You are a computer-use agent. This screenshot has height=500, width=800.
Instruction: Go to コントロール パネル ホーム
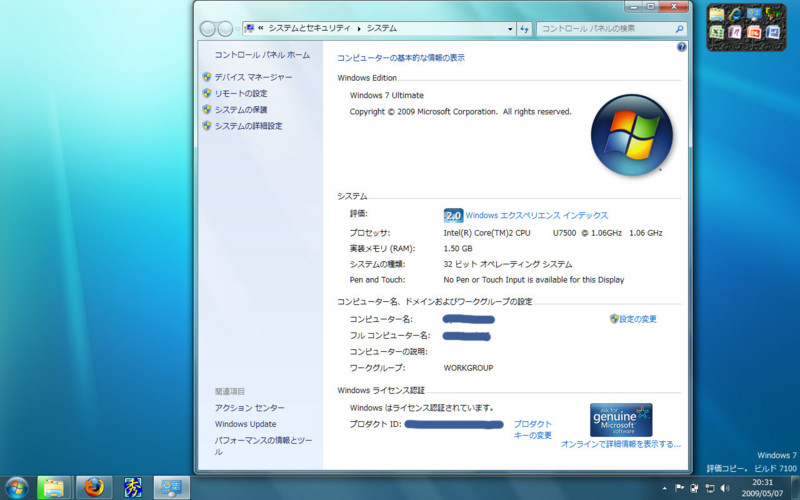[262, 55]
